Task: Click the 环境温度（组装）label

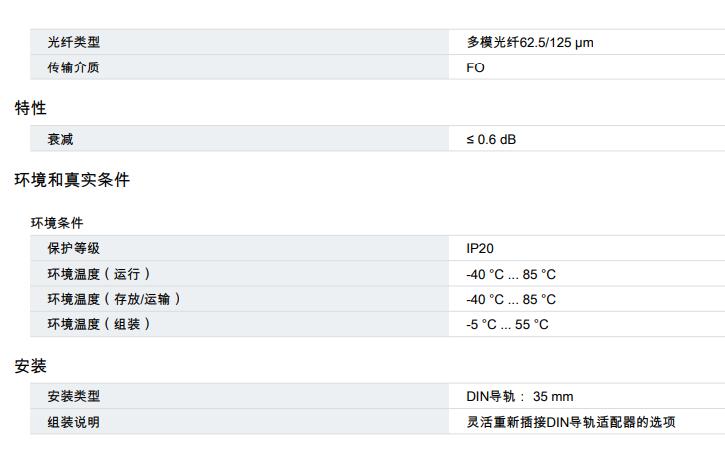Action: [x=98, y=323]
